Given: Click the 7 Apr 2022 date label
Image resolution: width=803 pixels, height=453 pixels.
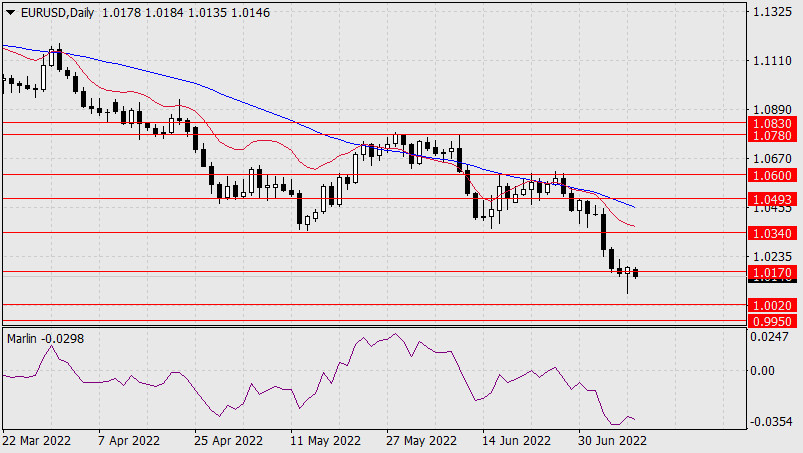Looking at the screenshot, I should (x=129, y=441).
